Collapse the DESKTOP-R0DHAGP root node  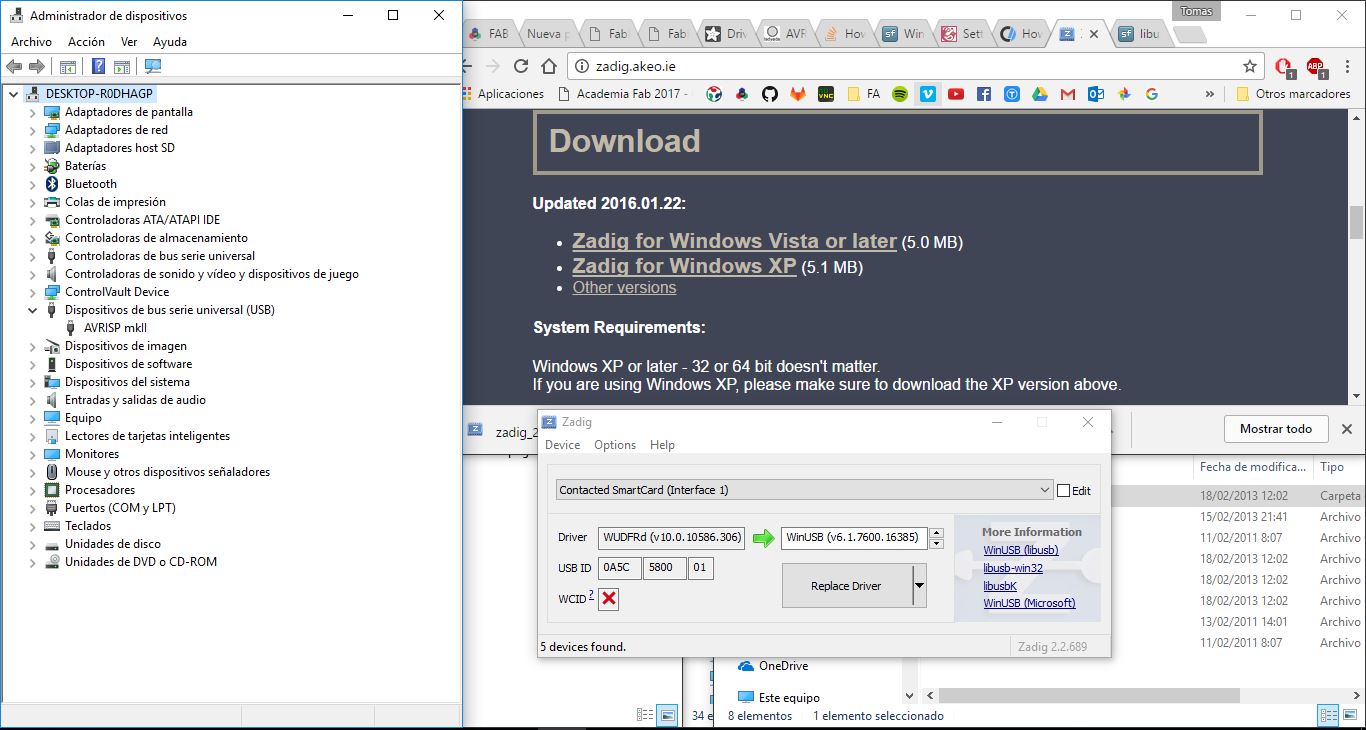coord(13,94)
